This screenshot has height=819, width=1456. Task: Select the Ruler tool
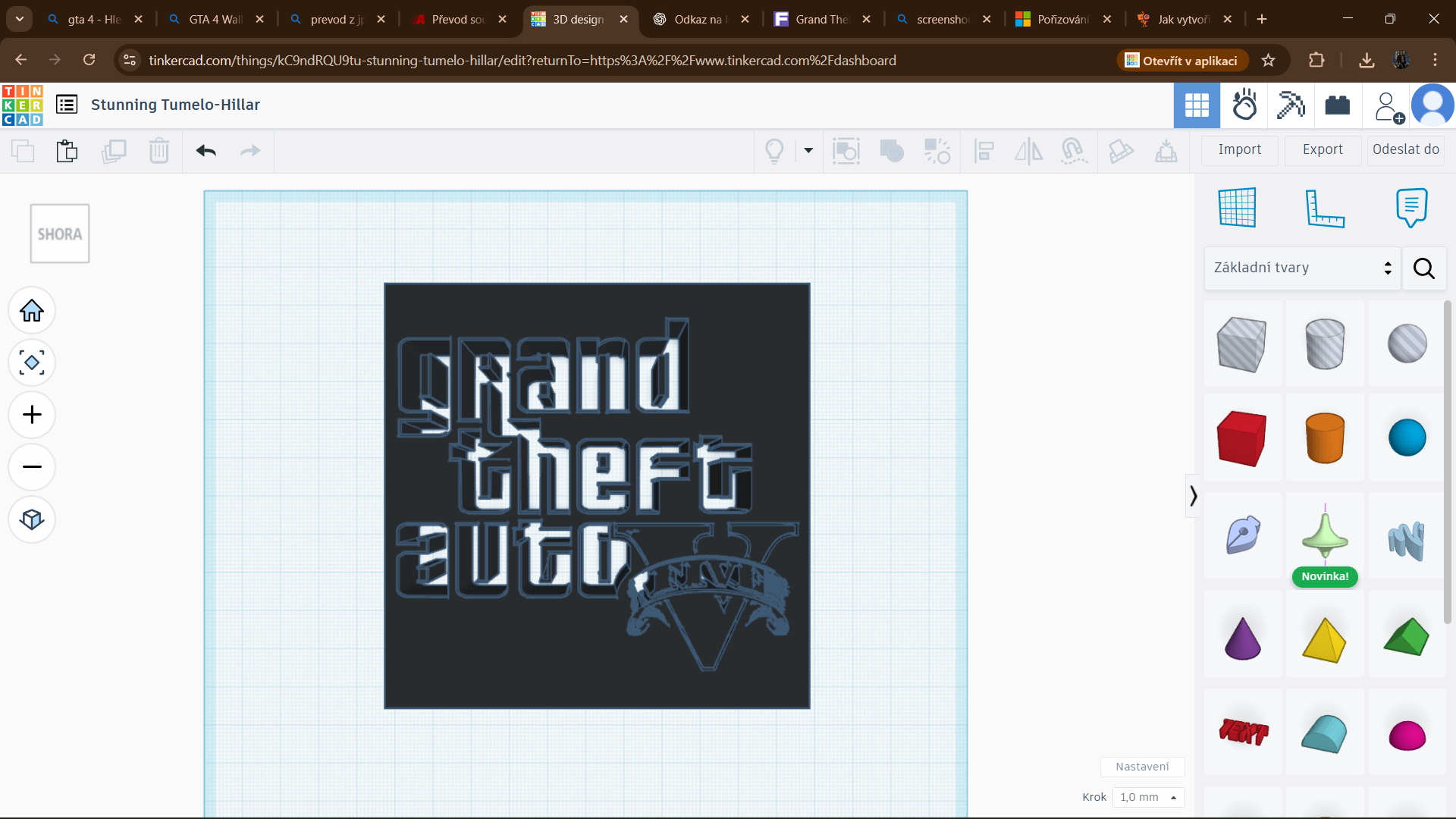[x=1324, y=207]
